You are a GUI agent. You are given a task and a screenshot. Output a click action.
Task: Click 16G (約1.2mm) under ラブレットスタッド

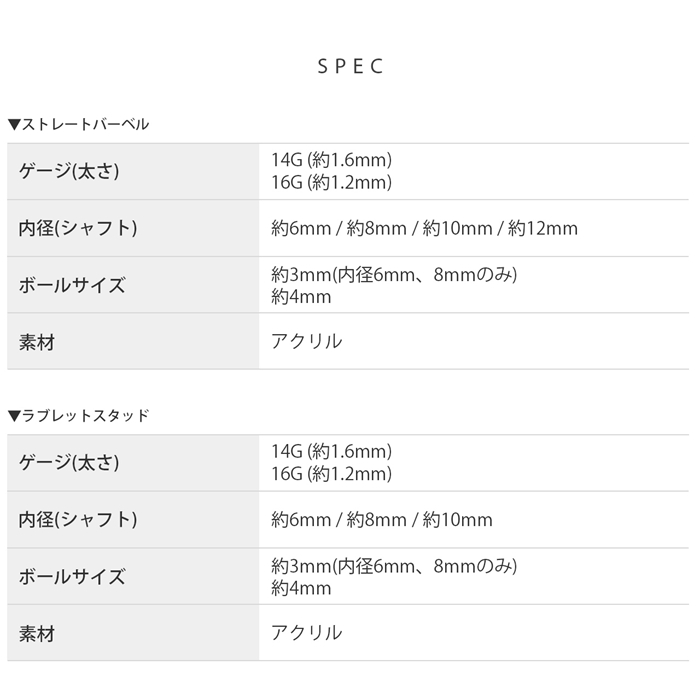pos(331,473)
